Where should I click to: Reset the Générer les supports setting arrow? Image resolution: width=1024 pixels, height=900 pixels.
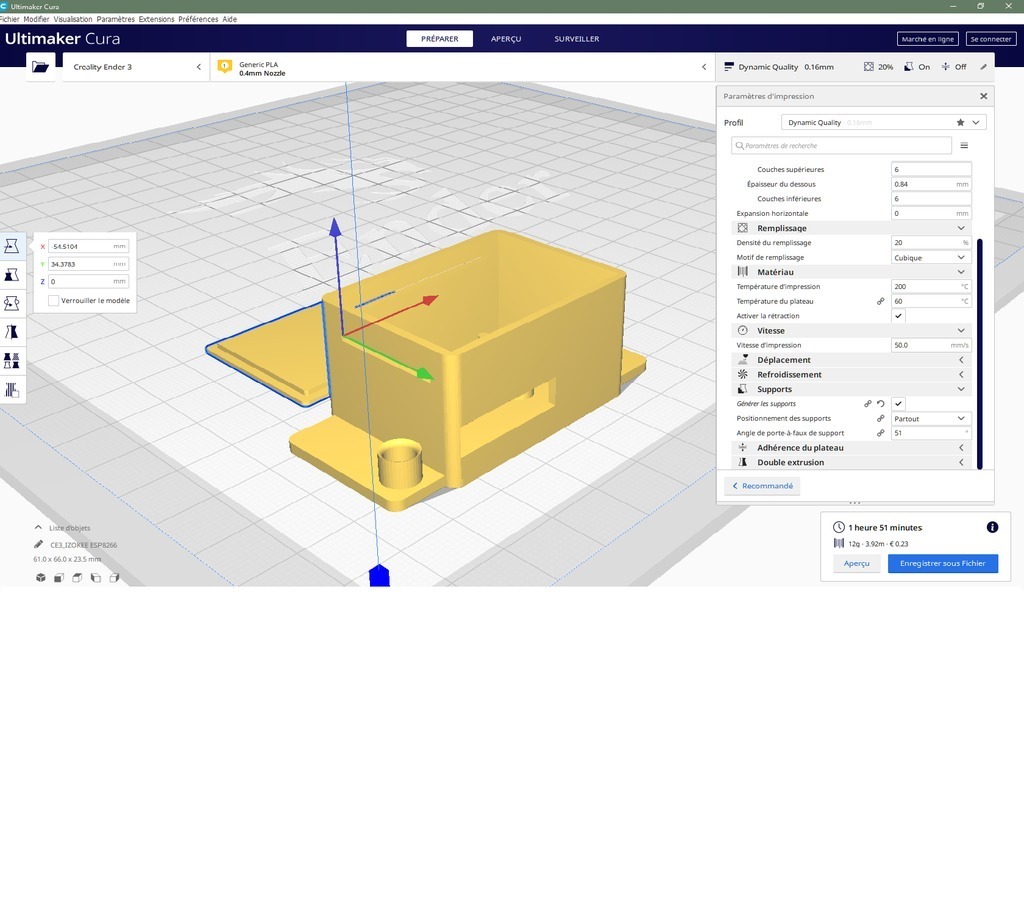[881, 404]
